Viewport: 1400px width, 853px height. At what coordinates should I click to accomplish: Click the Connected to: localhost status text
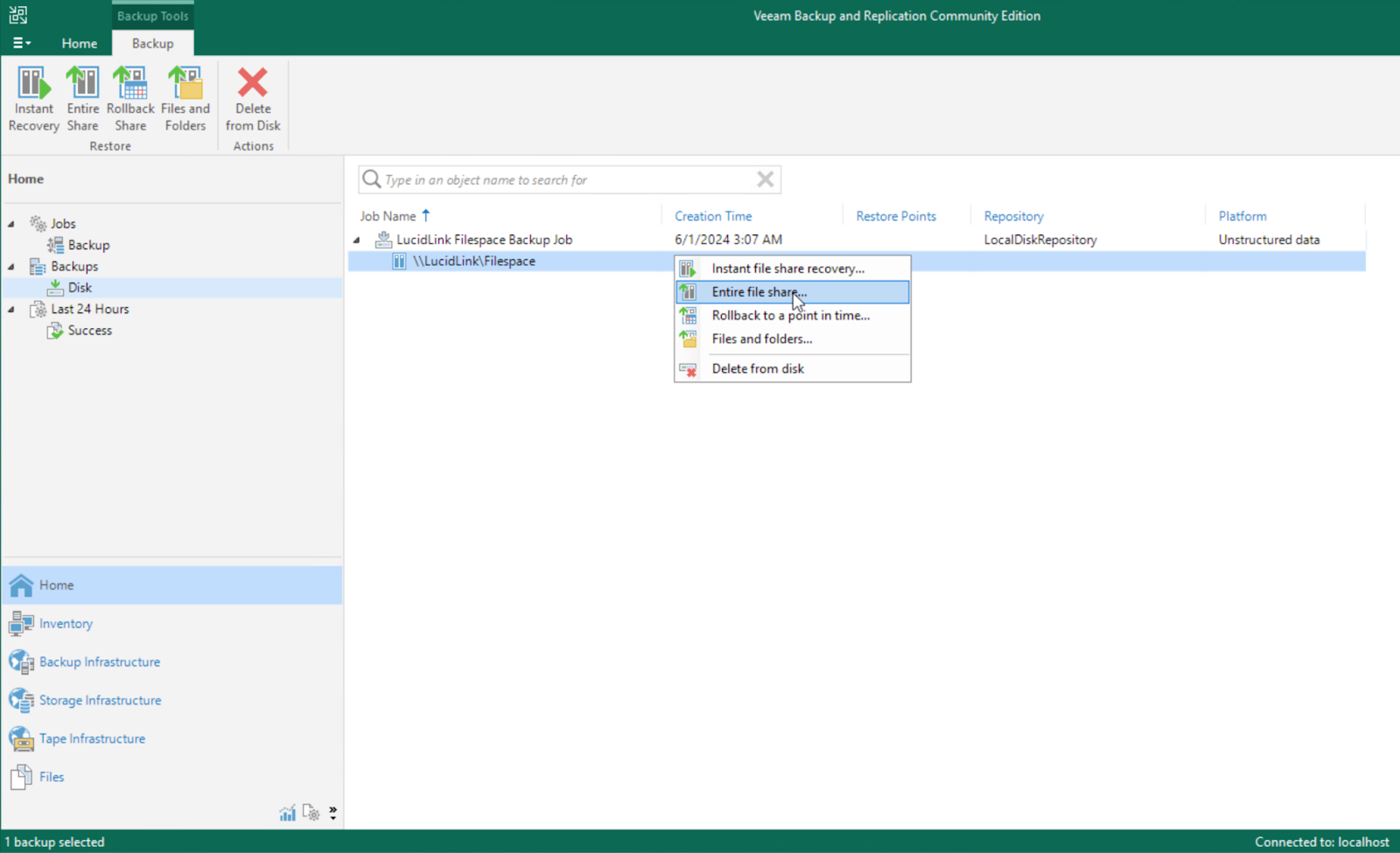tap(1322, 843)
